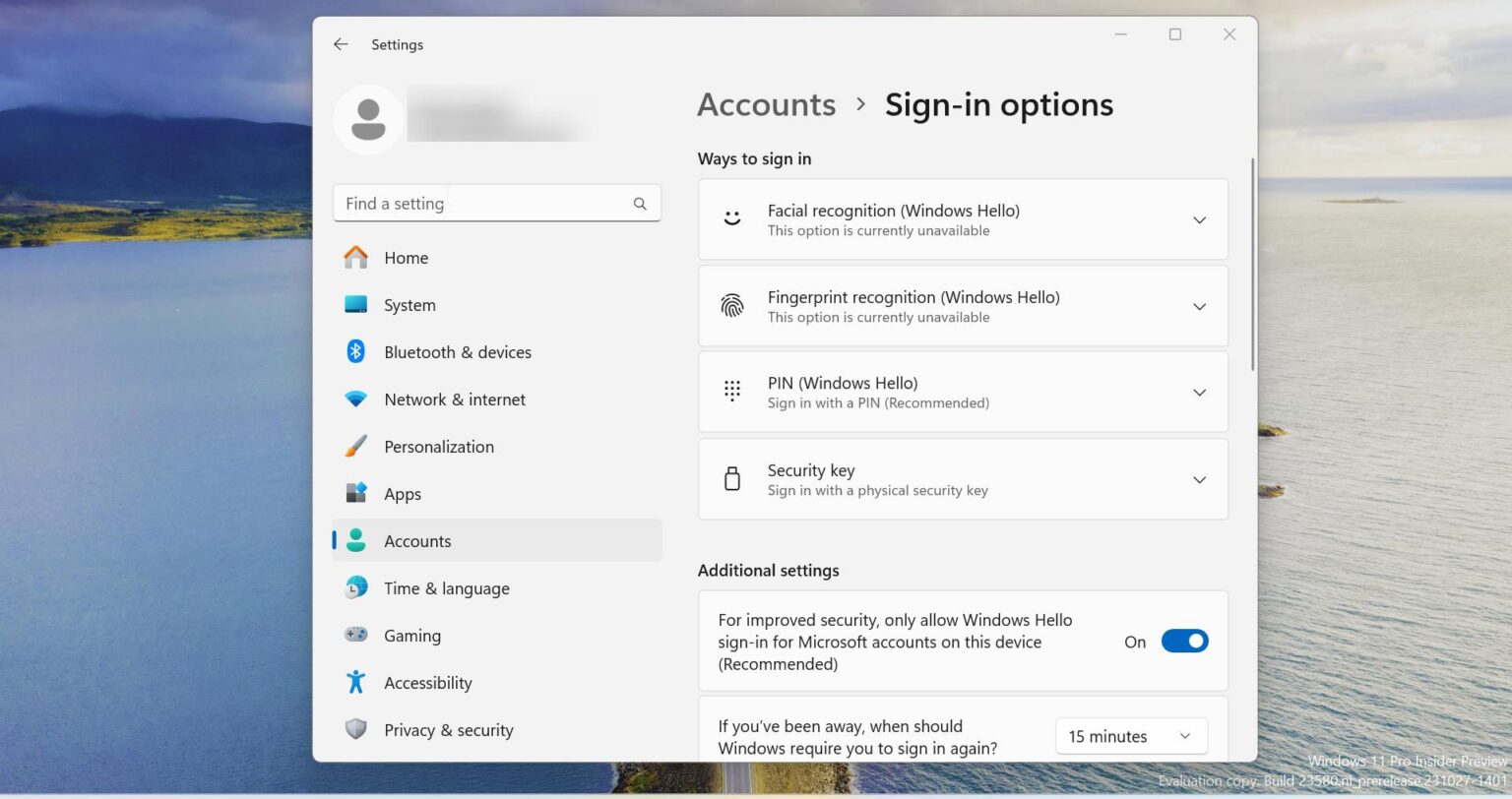This screenshot has width=1512, height=799.
Task: Select the Home sidebar icon
Action: point(354,257)
